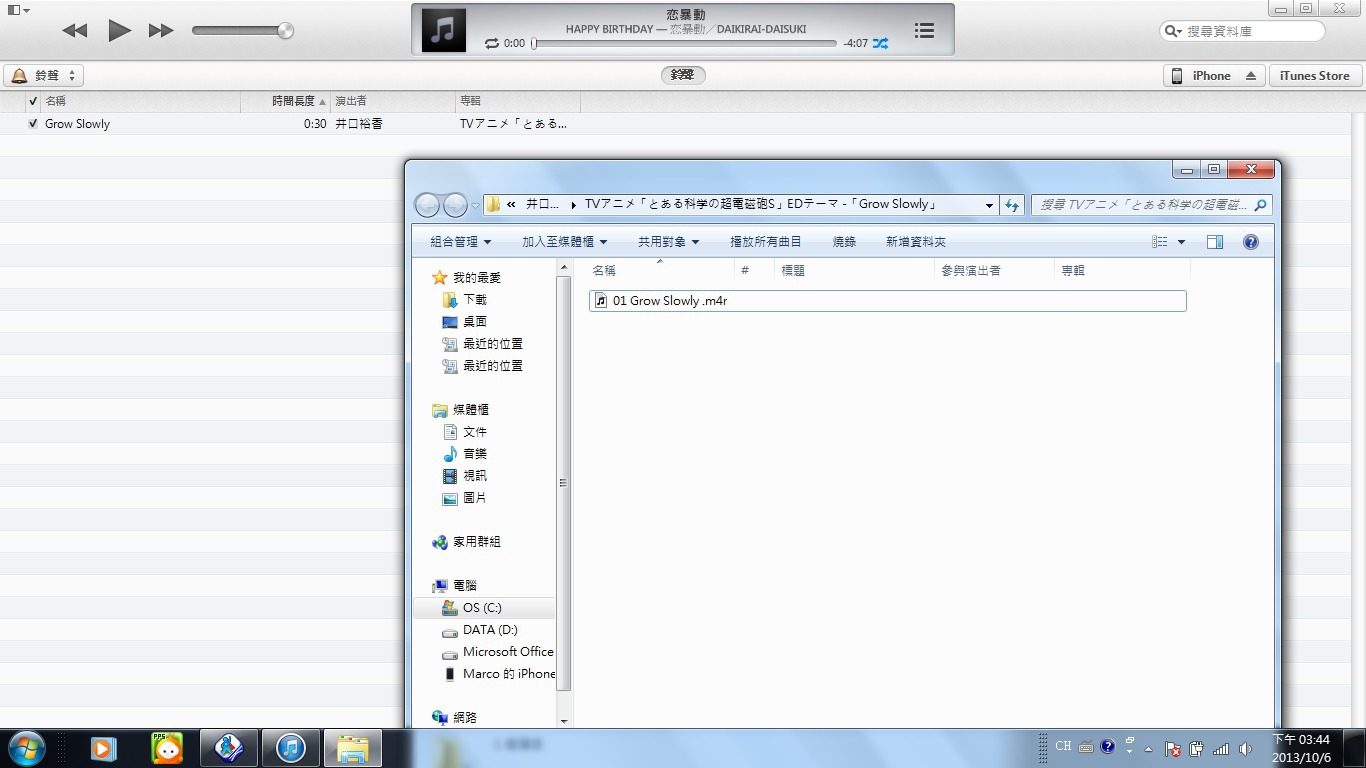Image resolution: width=1366 pixels, height=768 pixels.
Task: Click the album artwork thumbnail in iTunes
Action: coord(443,30)
